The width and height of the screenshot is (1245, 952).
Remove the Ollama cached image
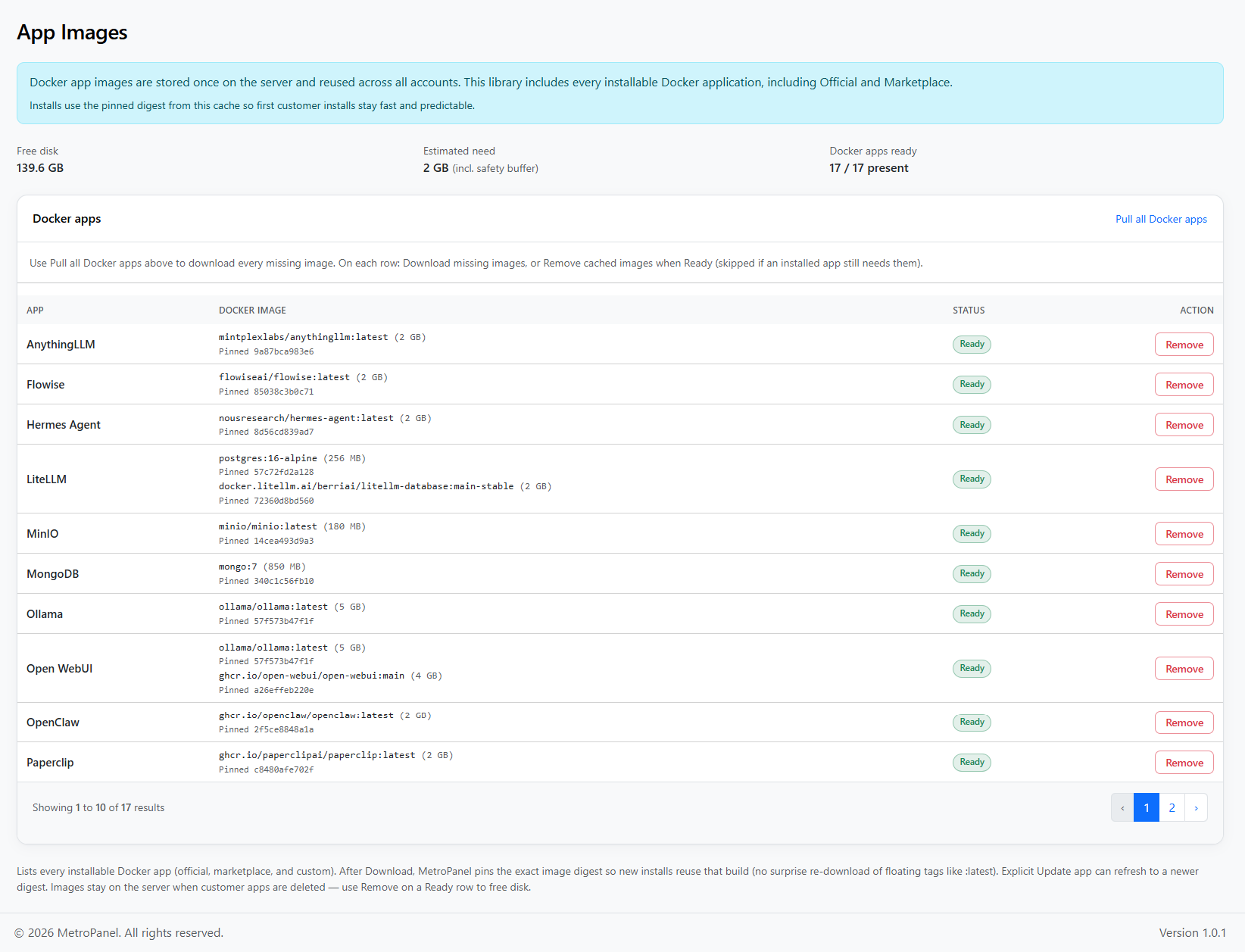[x=1184, y=614]
